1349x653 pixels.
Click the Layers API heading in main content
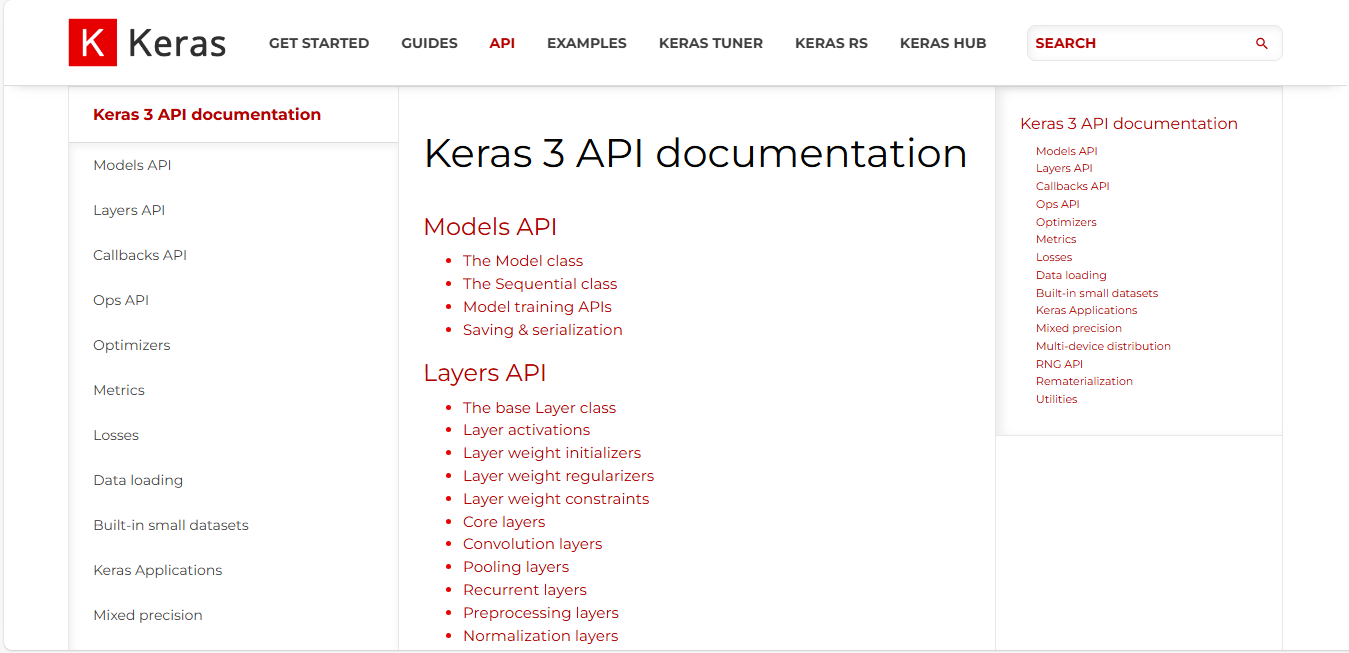485,373
